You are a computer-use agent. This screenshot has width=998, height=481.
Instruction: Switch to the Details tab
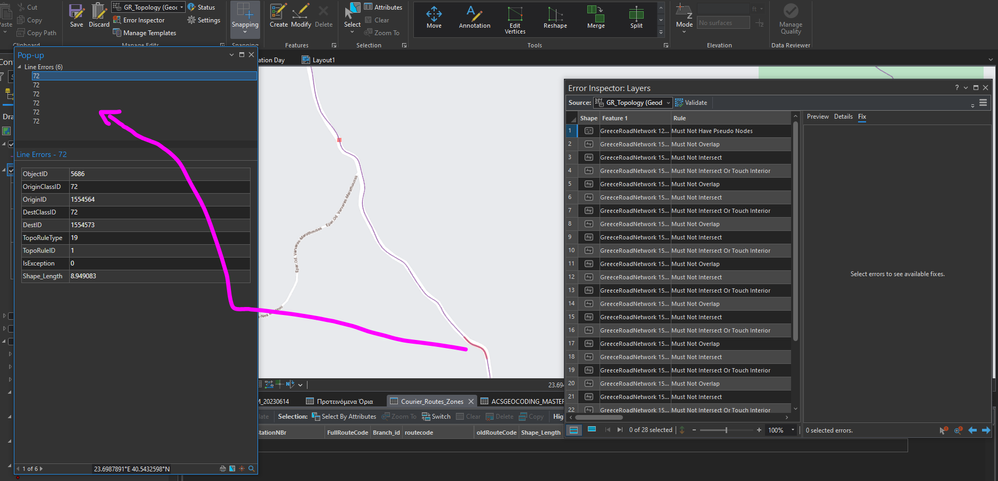click(843, 116)
